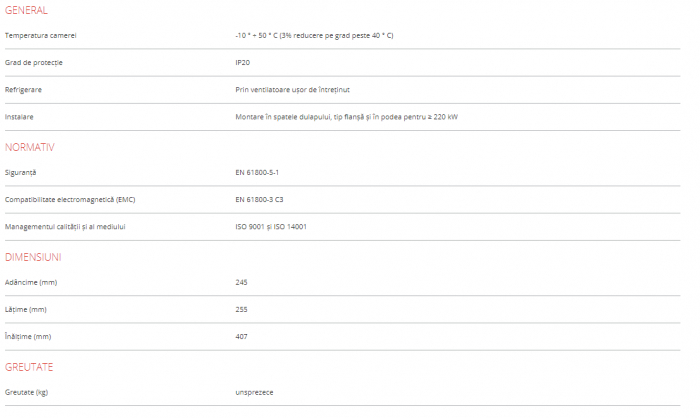The height and width of the screenshot is (418, 700).
Task: Click the Compatibilitate electromagnetică (EMC) label
Action: (70, 199)
